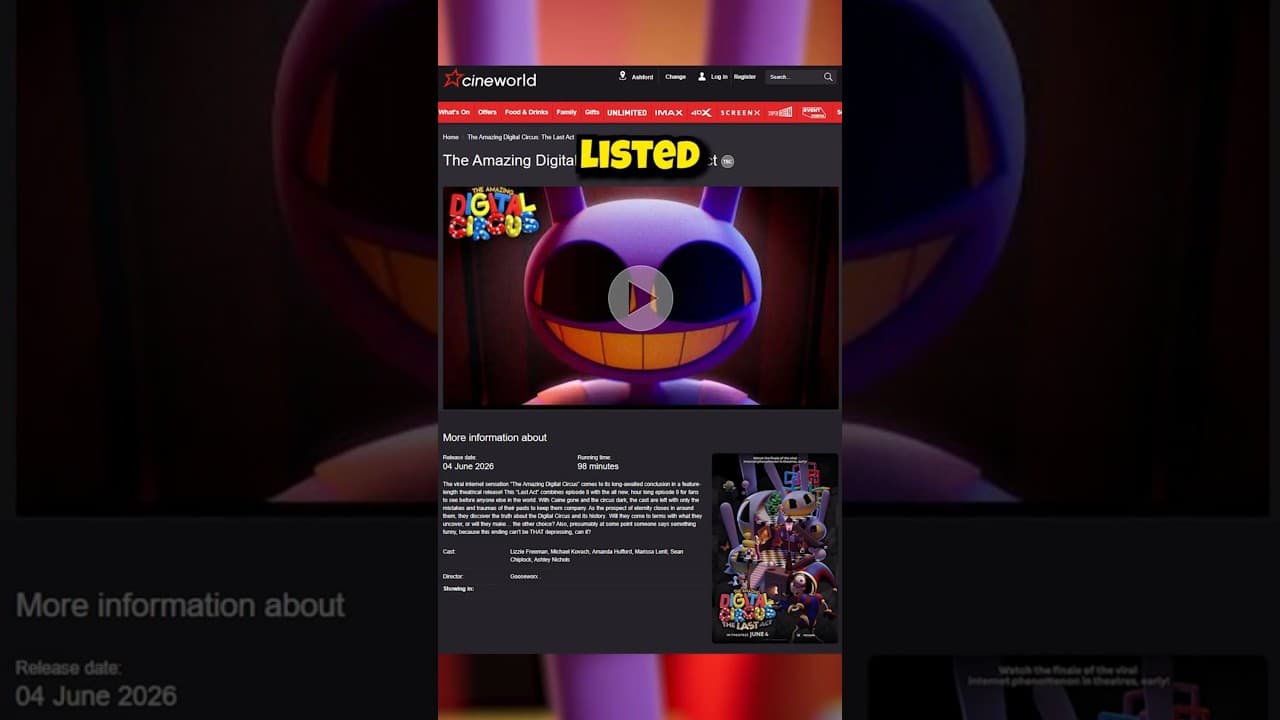The height and width of the screenshot is (720, 1280).
Task: Open the movie poster thumbnail
Action: pos(775,548)
